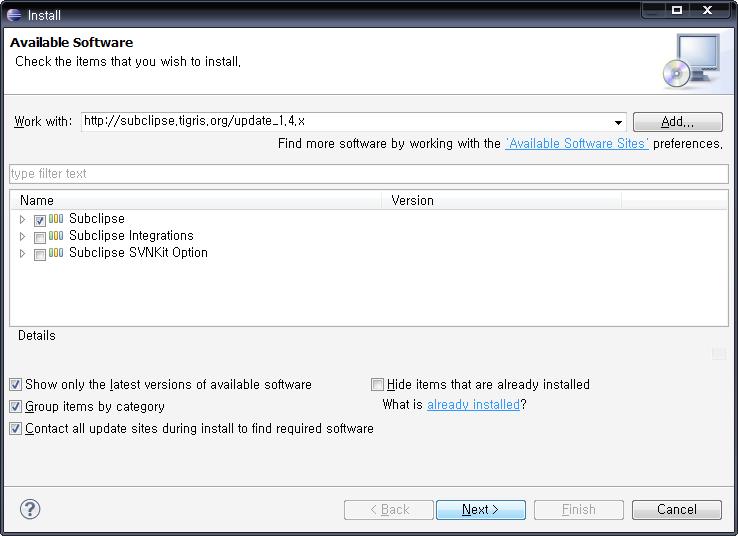Click the Back button
The height and width of the screenshot is (536, 738).
(x=389, y=510)
